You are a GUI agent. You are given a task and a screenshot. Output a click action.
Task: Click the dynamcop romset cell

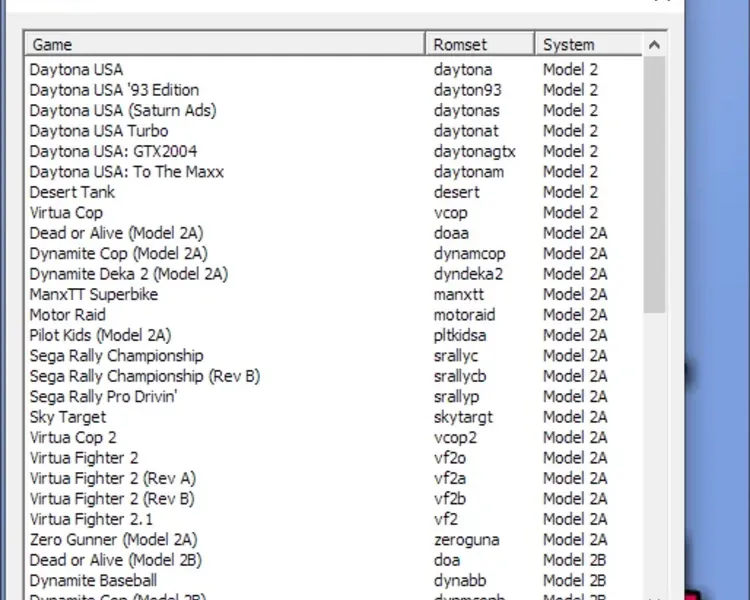coord(469,254)
